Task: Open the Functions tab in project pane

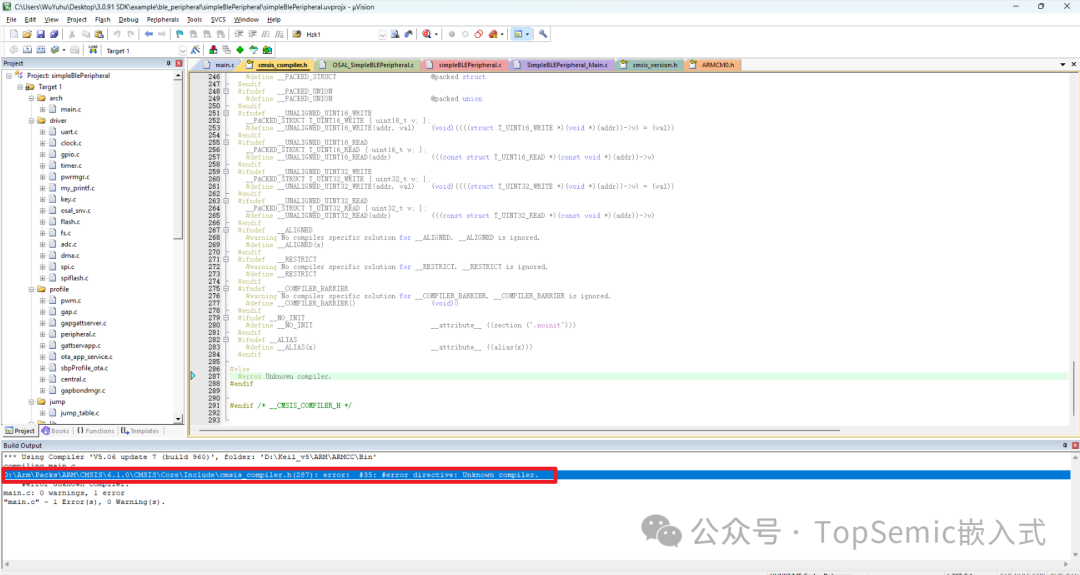Action: point(95,431)
